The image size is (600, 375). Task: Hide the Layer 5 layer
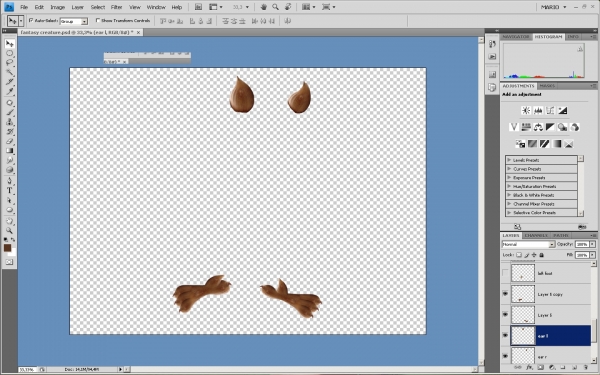505,315
